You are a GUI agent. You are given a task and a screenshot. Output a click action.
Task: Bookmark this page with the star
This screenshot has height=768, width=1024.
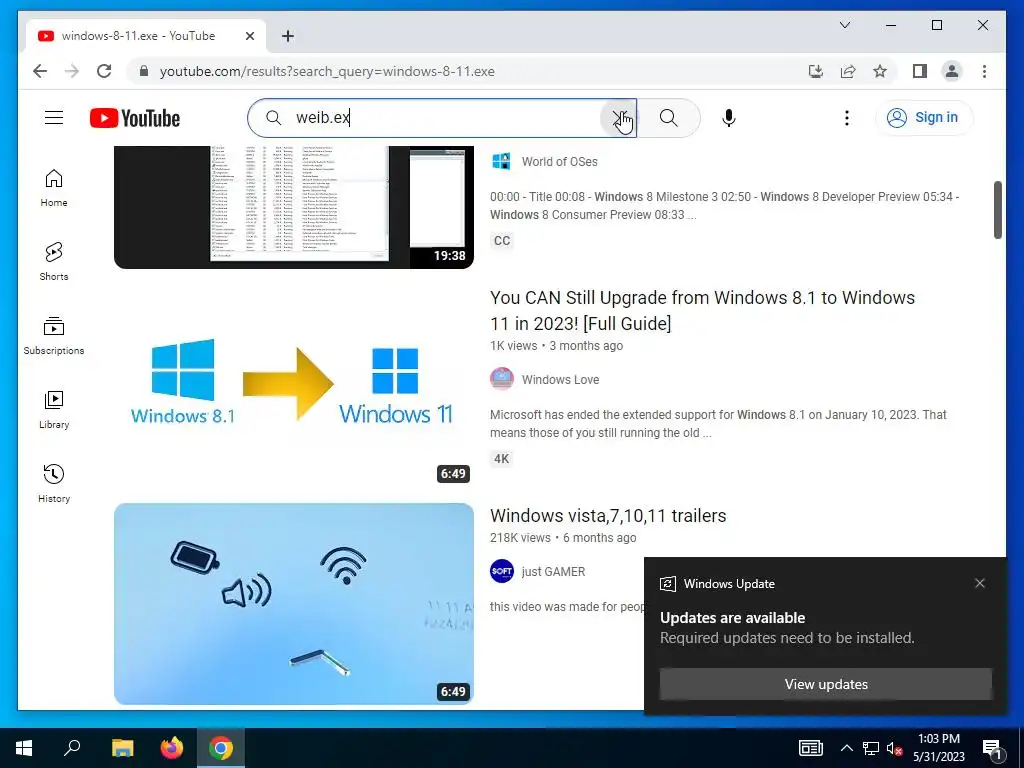coord(880,71)
